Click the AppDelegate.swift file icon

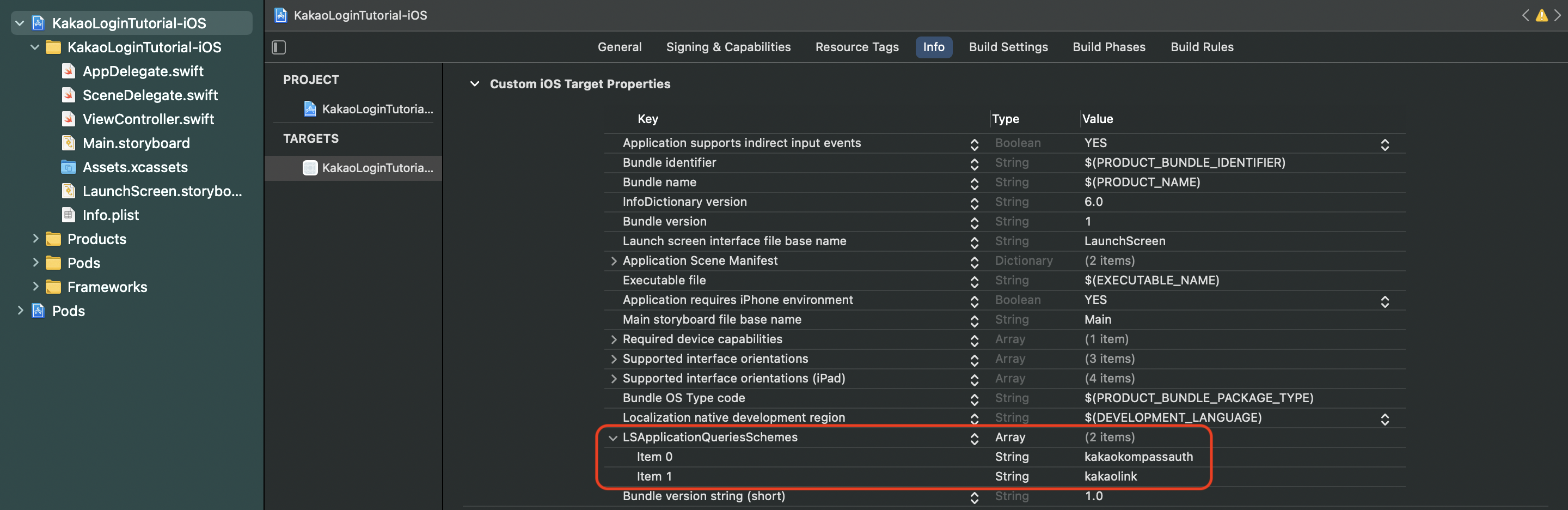tap(69, 71)
